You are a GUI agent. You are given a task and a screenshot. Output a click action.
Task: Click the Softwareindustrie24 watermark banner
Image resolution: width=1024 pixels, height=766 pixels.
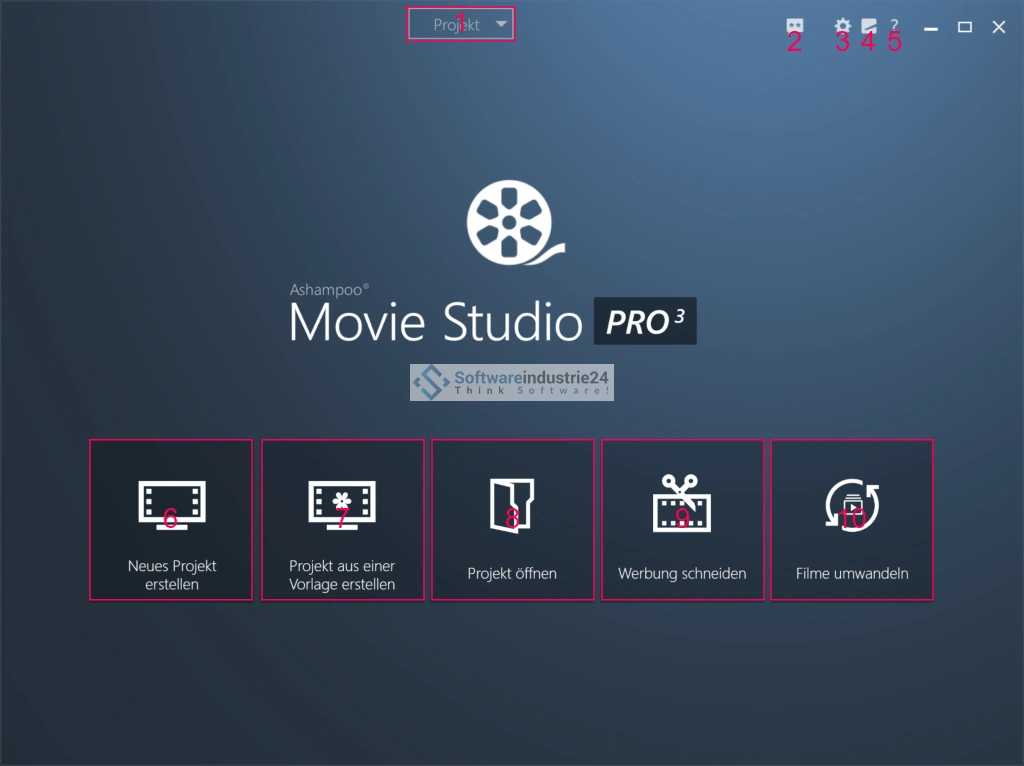click(512, 382)
